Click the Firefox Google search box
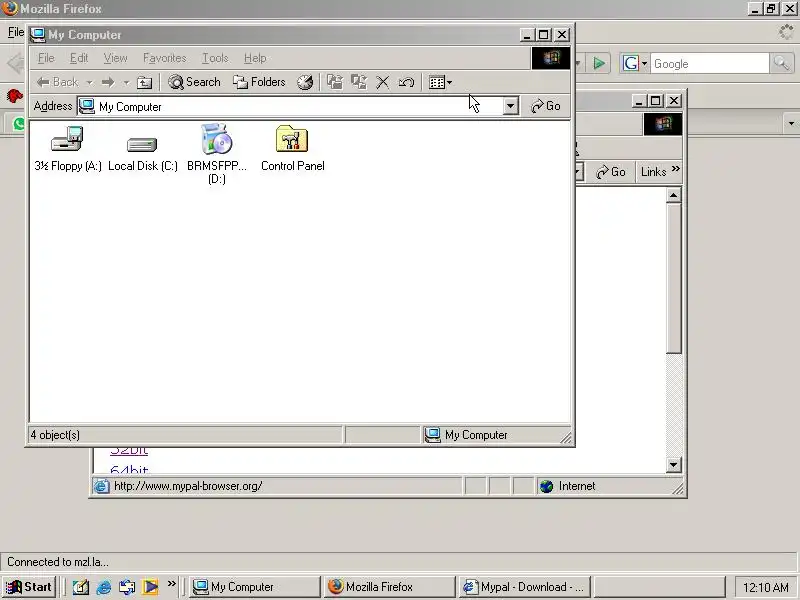This screenshot has width=800, height=600. 709,64
